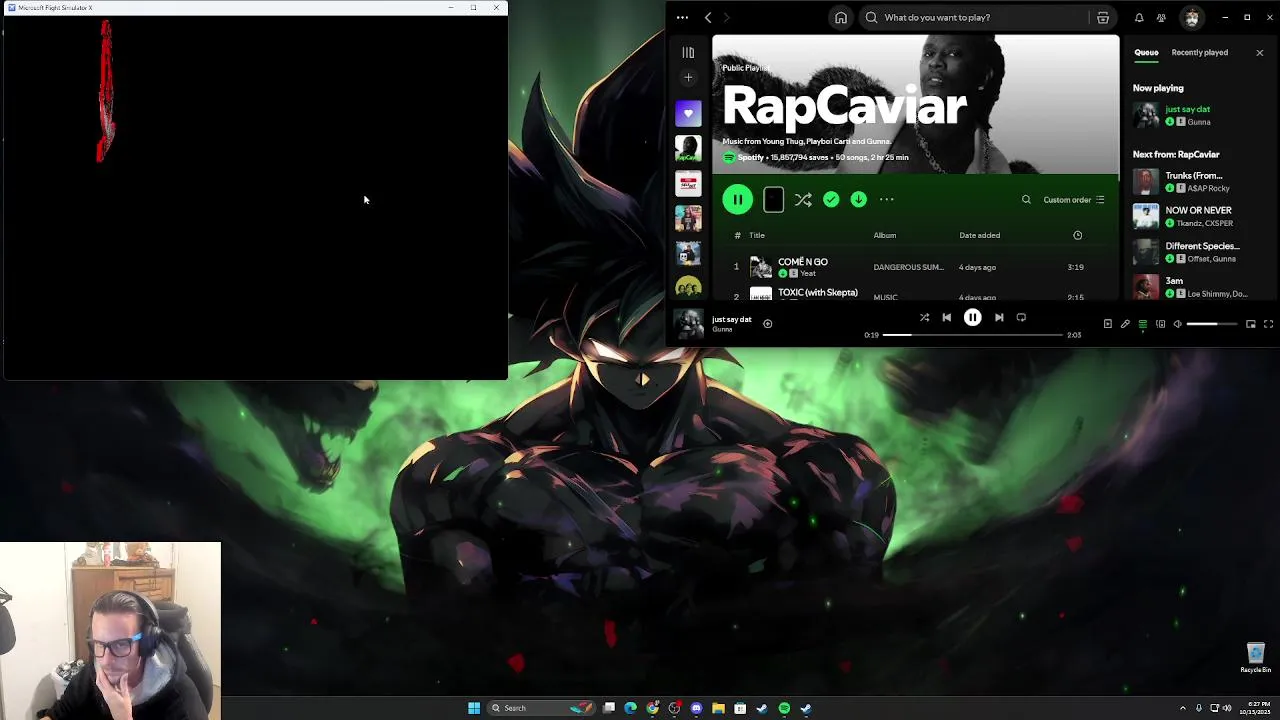This screenshot has height=720, width=1280.
Task: Mute Spotify with the speaker icon
Action: [x=1177, y=324]
